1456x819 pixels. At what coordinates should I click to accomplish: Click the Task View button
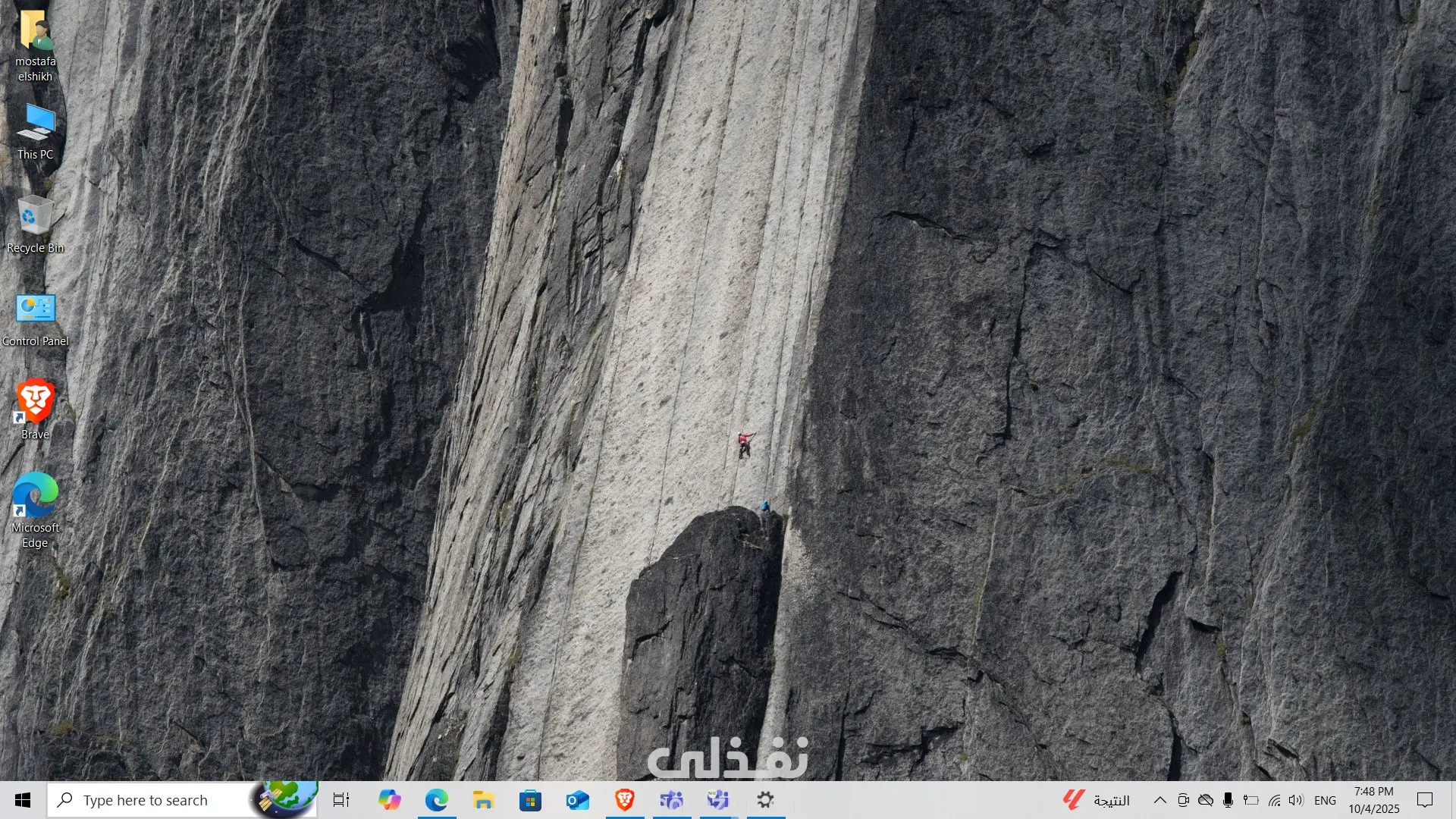[x=341, y=800]
